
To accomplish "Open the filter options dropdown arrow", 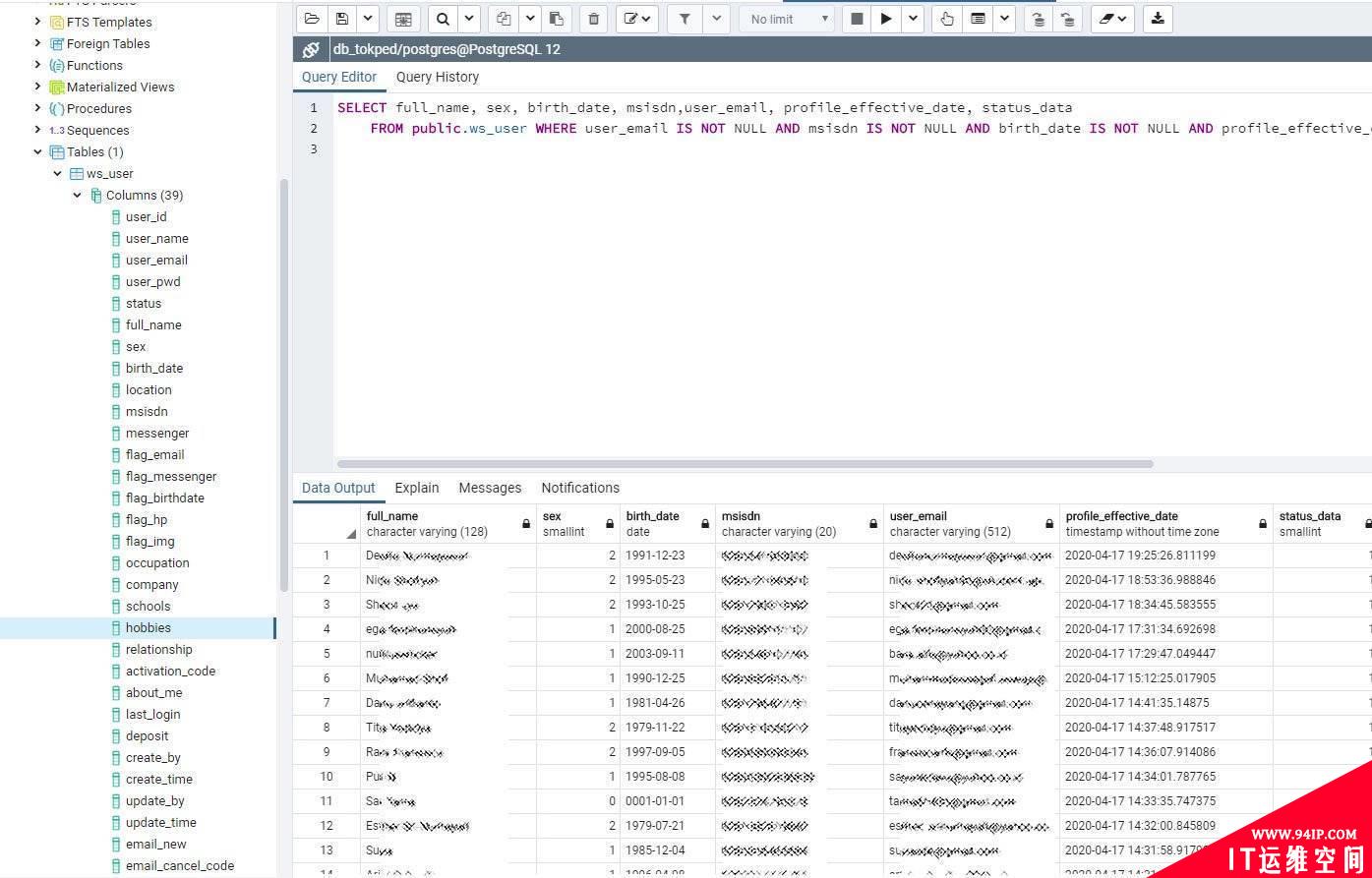I will [x=716, y=19].
